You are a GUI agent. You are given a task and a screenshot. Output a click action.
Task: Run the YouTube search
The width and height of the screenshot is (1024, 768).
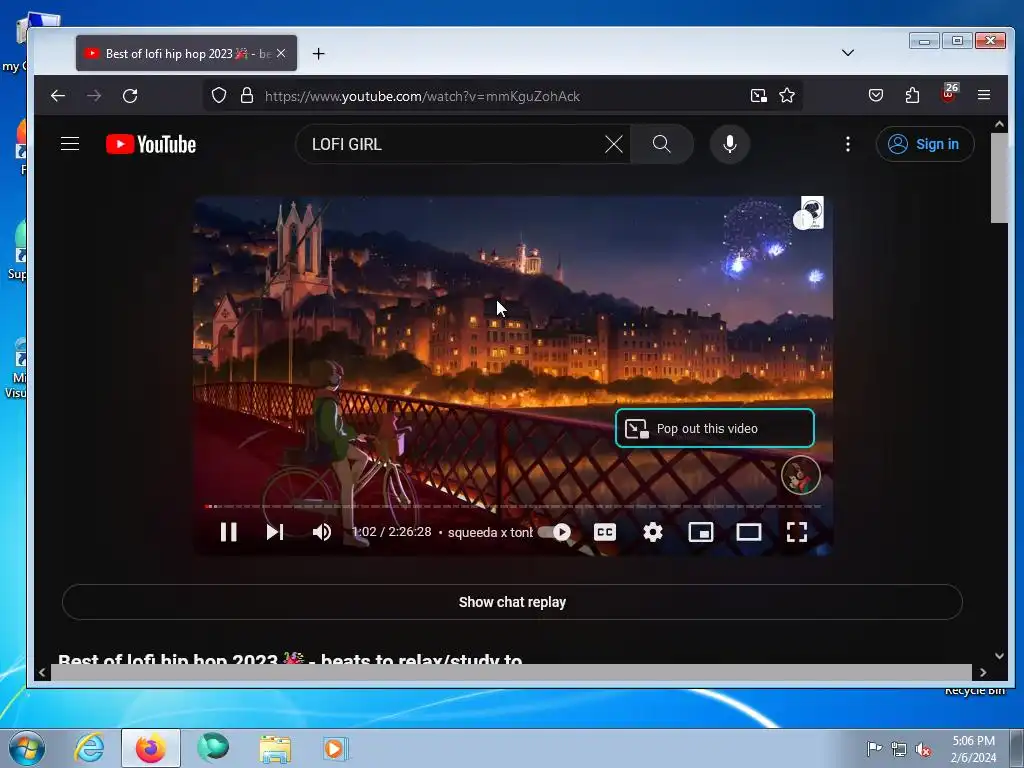(x=662, y=144)
